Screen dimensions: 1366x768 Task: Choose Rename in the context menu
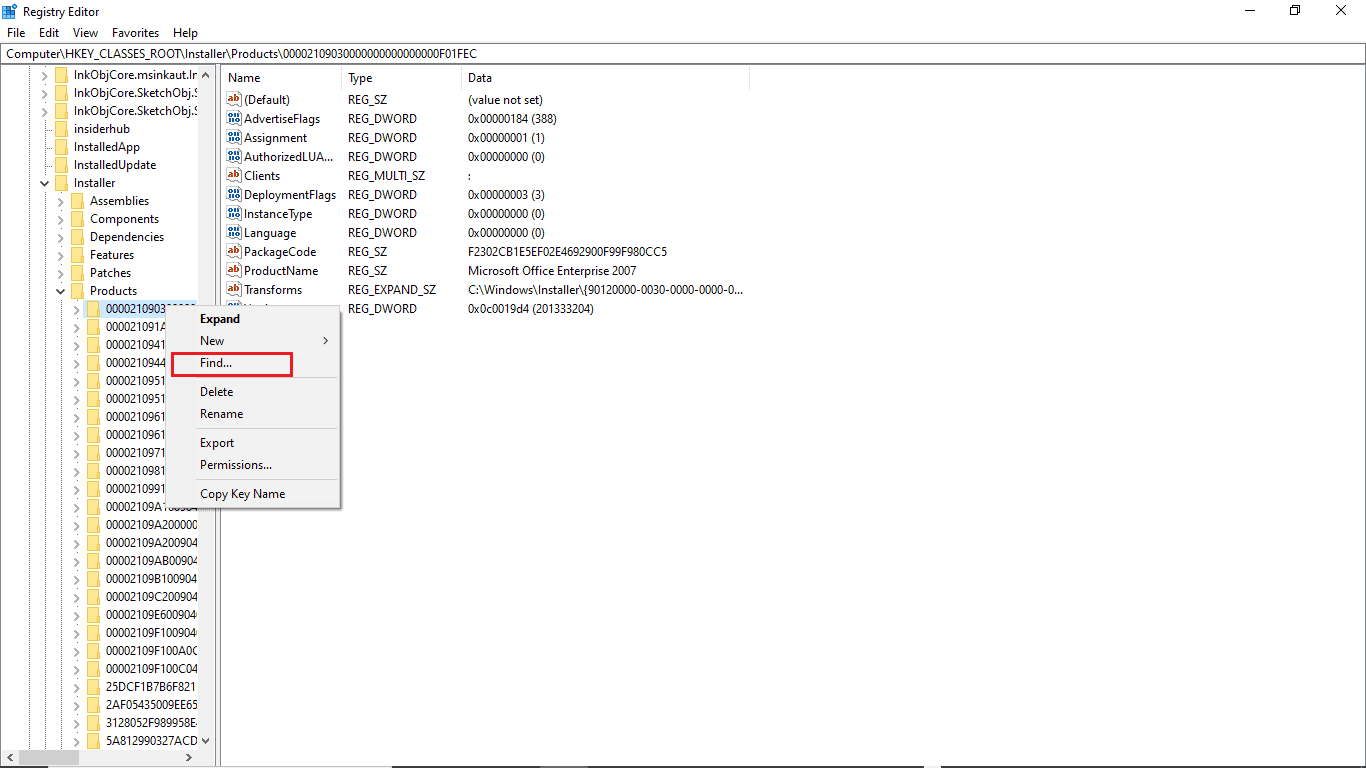tap(253, 414)
